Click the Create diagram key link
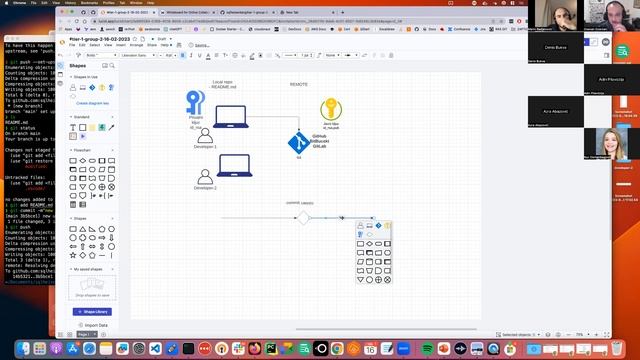Screen dimensions: 640x360 pos(93,103)
